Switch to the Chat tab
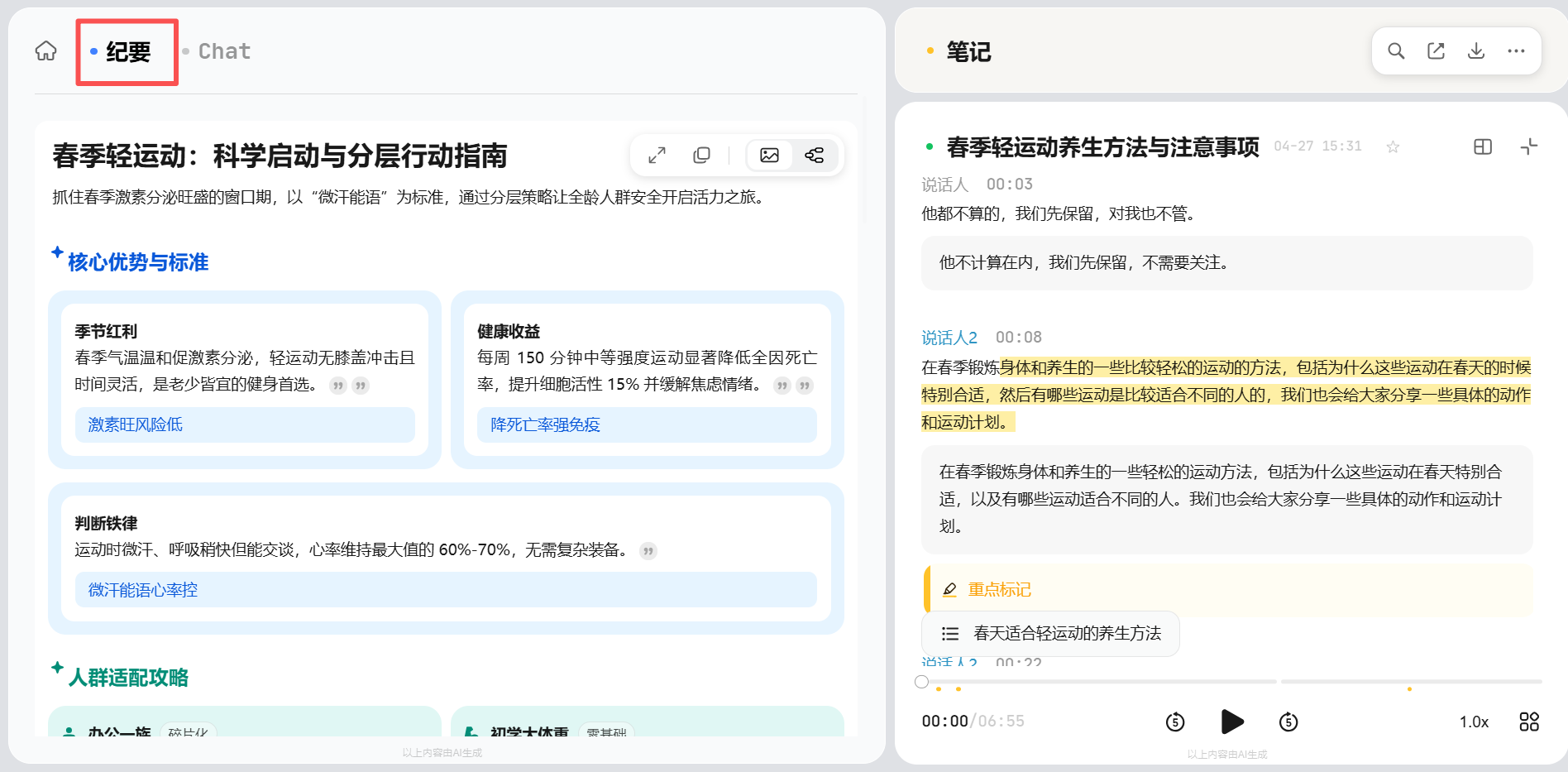The image size is (1568, 772). (x=223, y=51)
